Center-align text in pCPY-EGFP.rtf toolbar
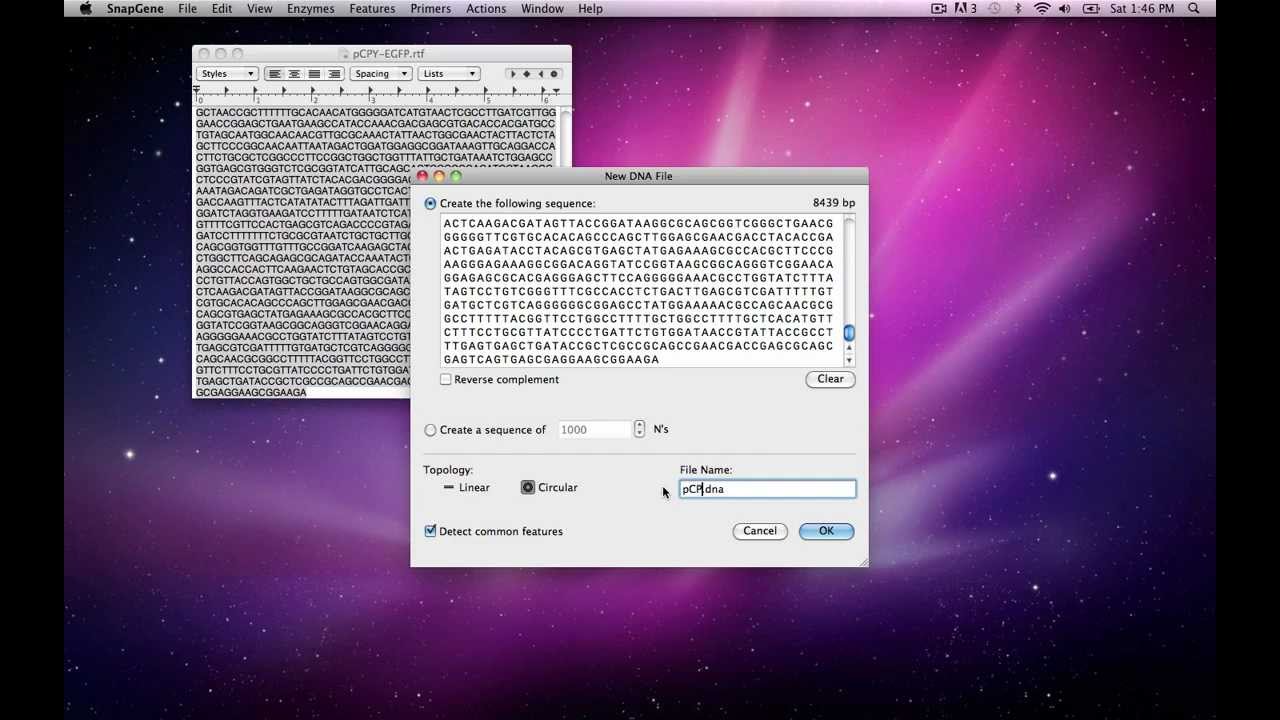Image resolution: width=1280 pixels, height=720 pixels. 294,74
